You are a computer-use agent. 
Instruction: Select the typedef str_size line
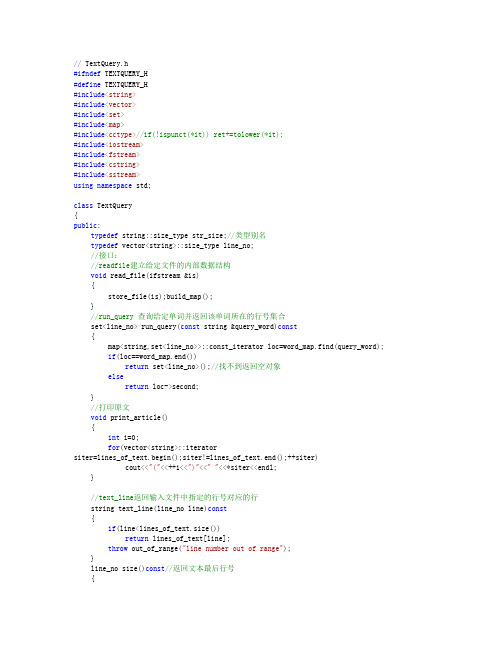178,236
